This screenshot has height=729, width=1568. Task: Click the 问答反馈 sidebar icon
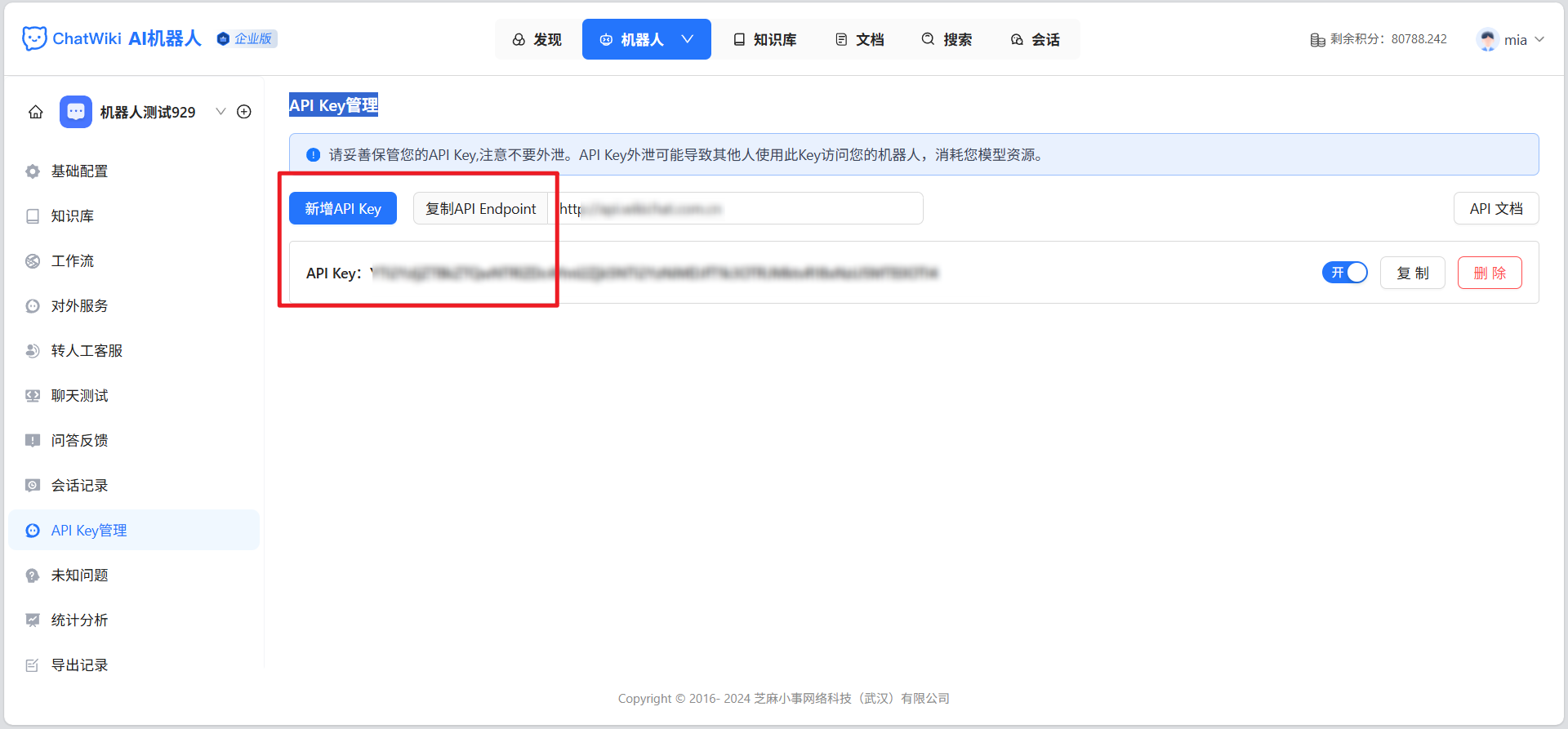tap(33, 441)
